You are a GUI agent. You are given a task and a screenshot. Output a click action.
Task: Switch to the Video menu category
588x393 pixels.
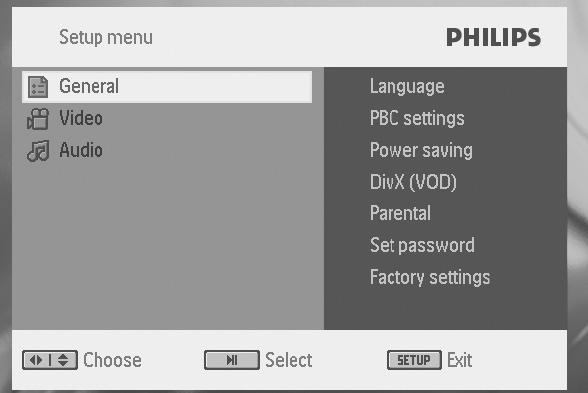[81, 118]
